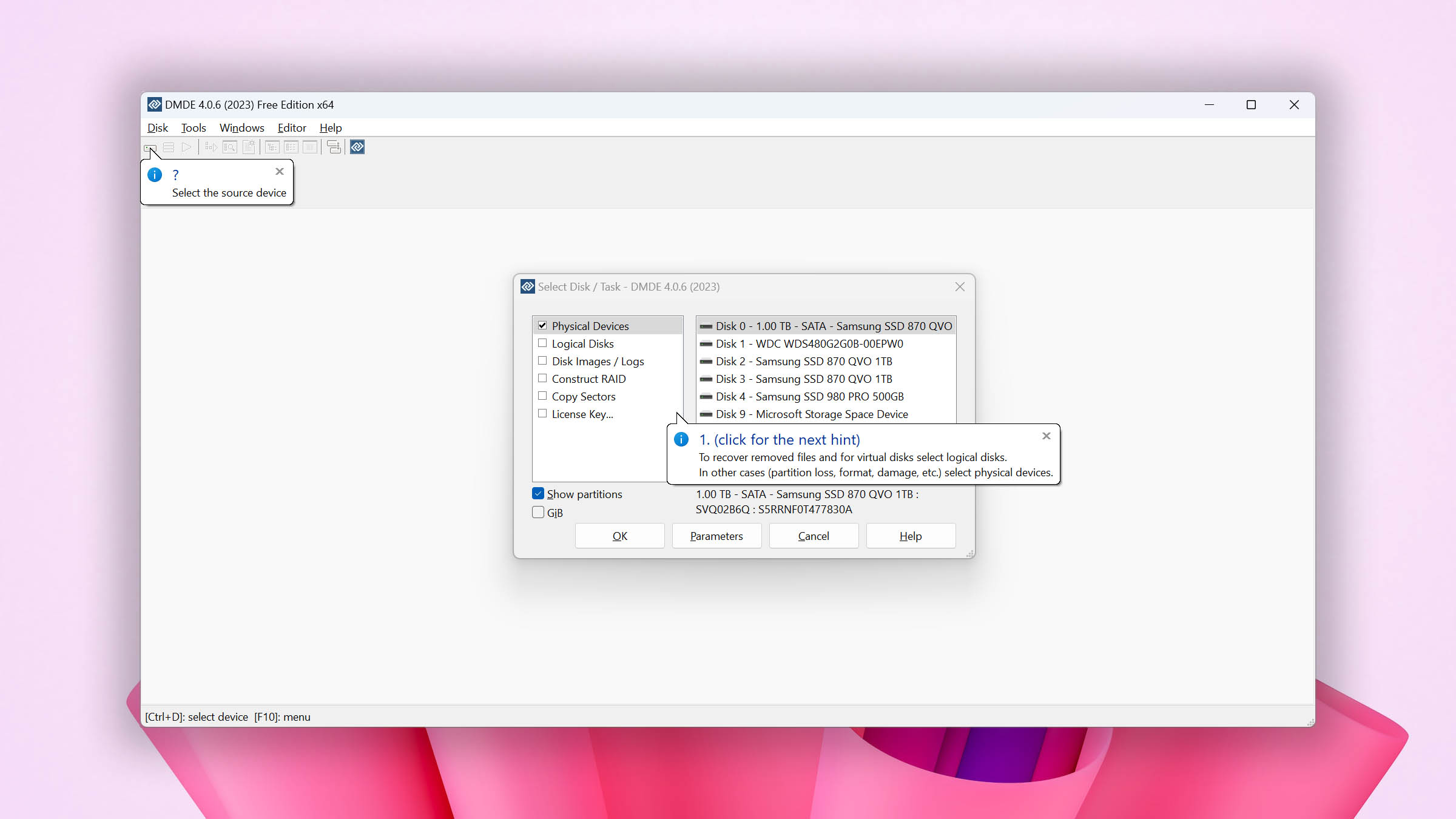Click the Parameters button

pyautogui.click(x=716, y=535)
